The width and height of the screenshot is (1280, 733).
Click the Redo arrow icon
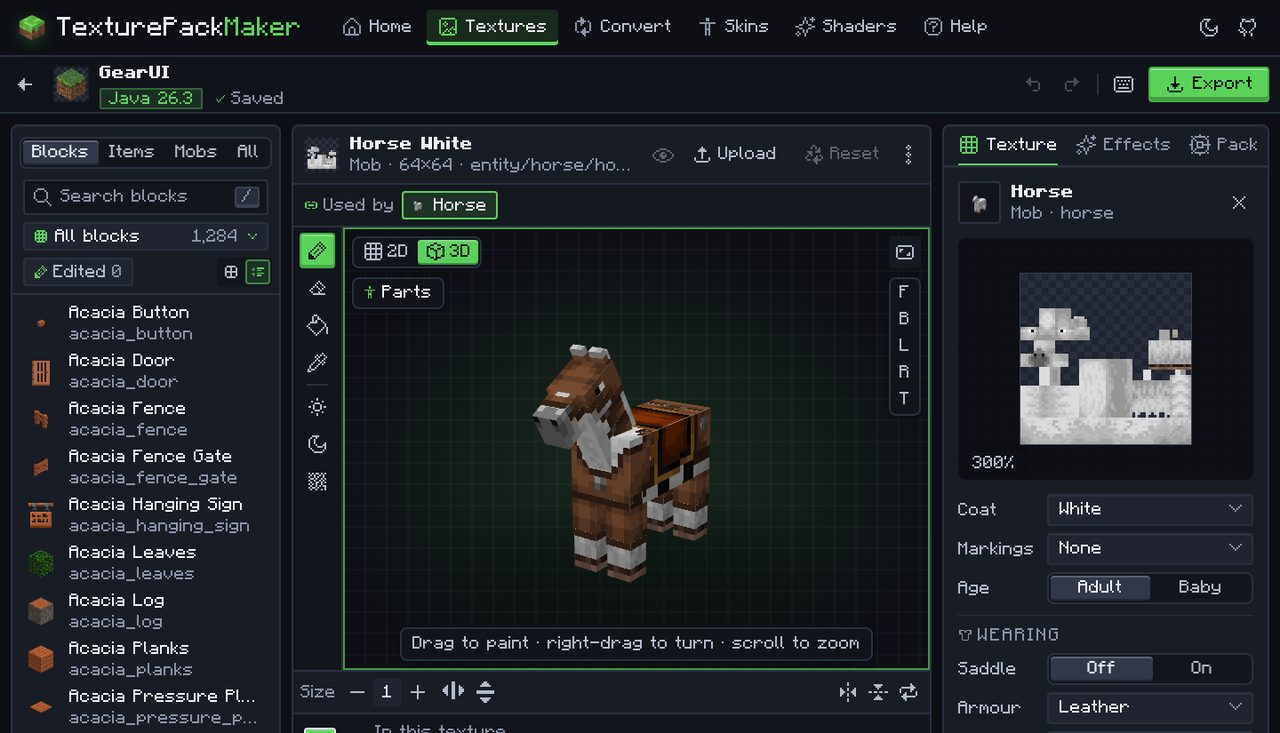1071,84
